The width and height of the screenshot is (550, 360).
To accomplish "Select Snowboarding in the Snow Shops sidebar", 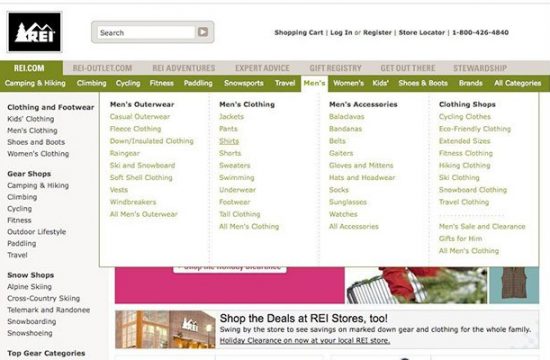I will pos(32,321).
